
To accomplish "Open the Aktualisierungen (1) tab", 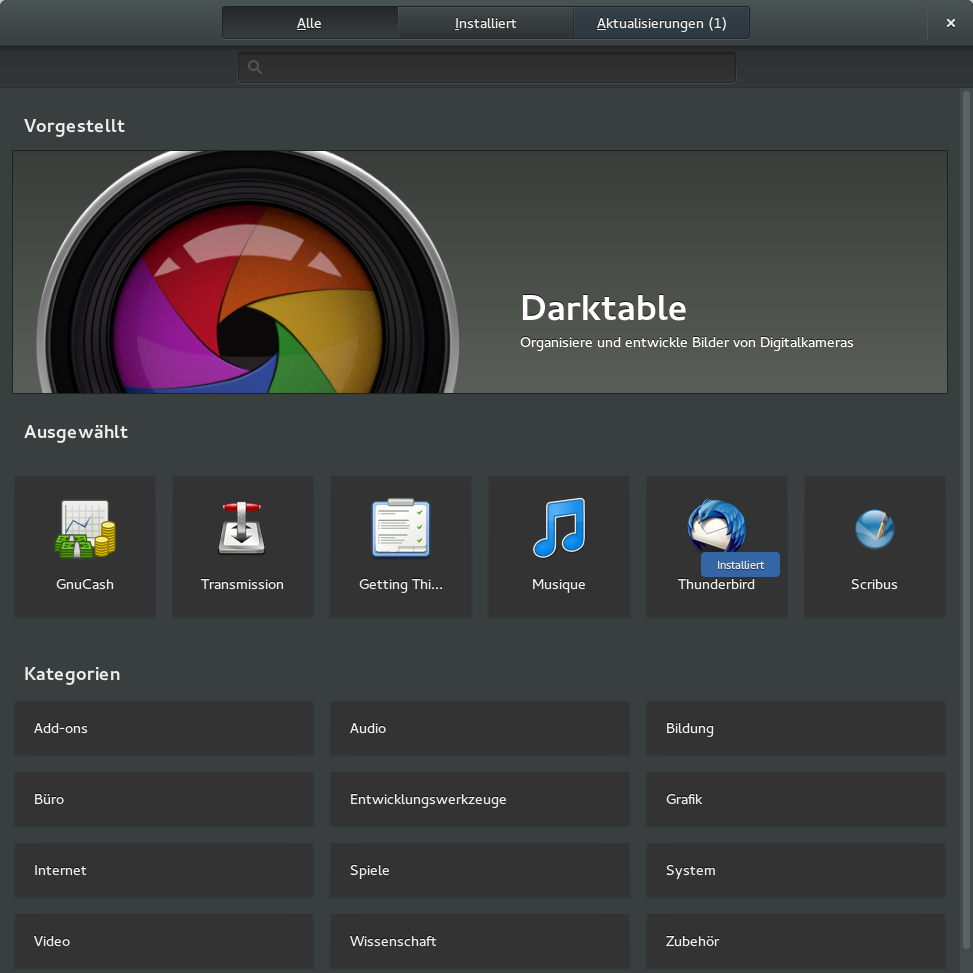I will pyautogui.click(x=661, y=23).
